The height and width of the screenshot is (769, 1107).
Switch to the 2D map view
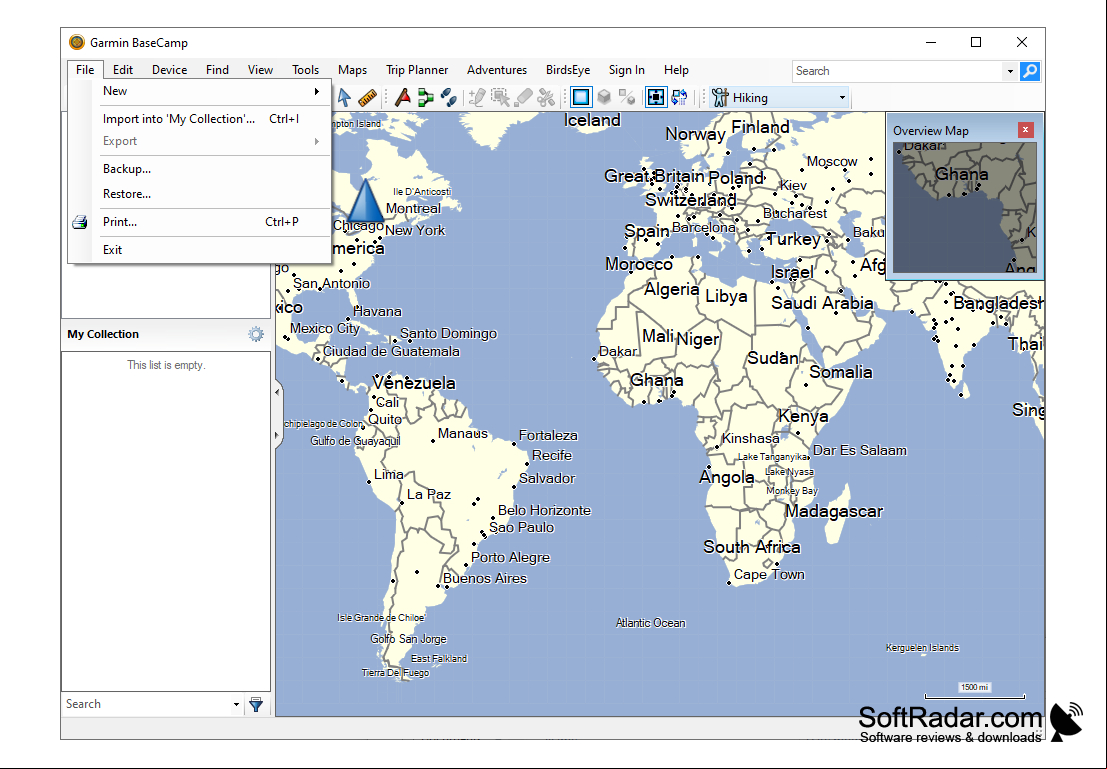click(581, 97)
